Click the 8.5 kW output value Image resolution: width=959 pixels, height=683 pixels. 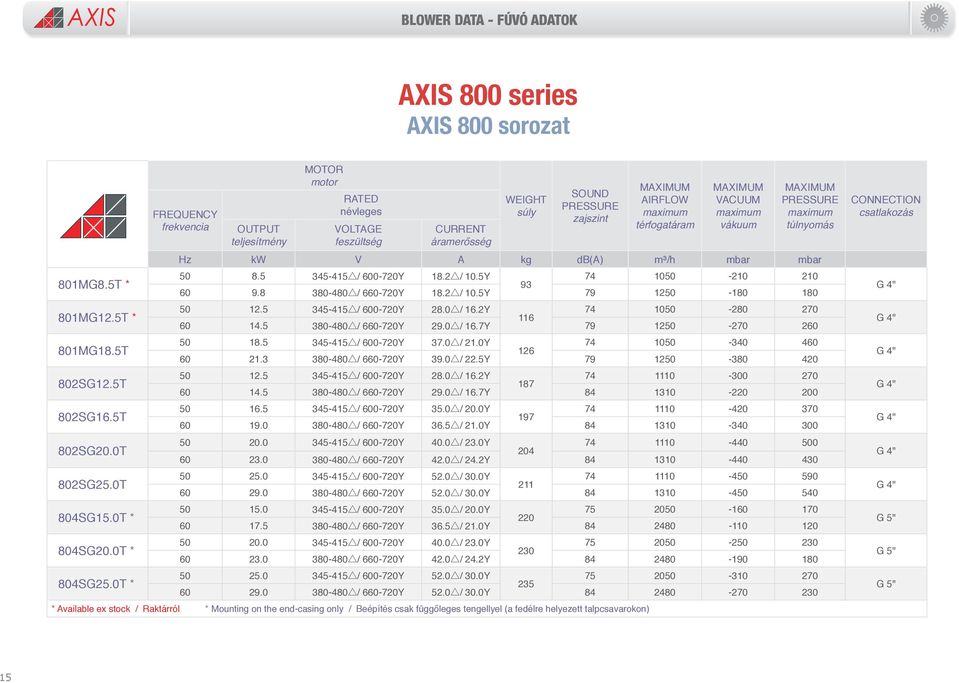(x=258, y=276)
